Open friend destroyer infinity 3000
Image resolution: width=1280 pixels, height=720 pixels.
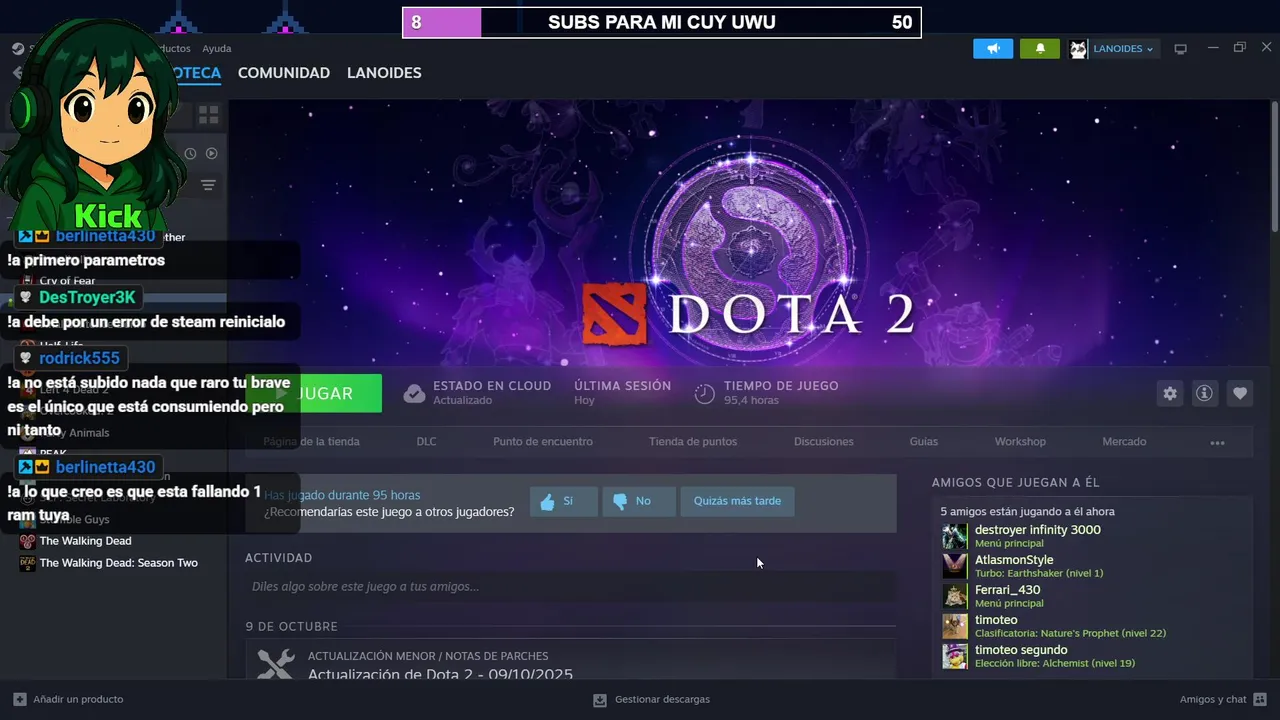tap(1038, 530)
